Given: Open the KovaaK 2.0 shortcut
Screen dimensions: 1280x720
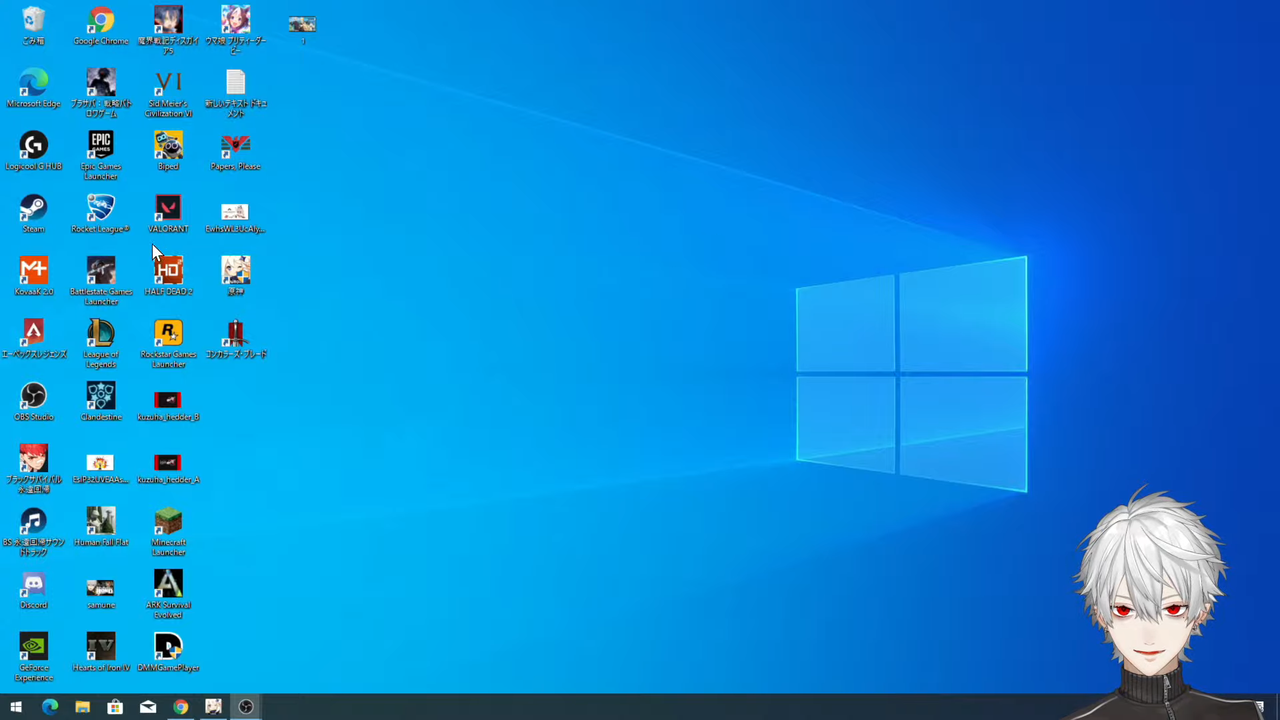Looking at the screenshot, I should 33,277.
